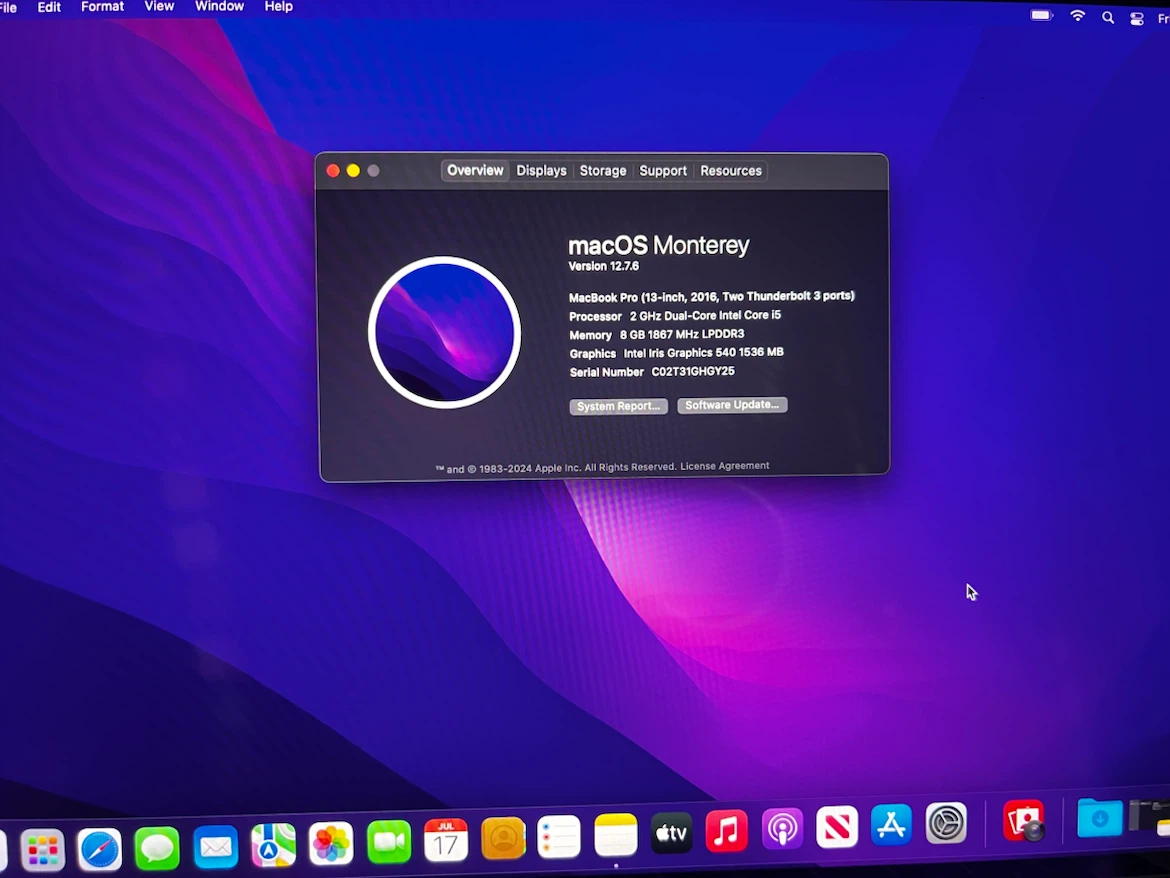1170x878 pixels.
Task: Click the System Report button
Action: [619, 407]
